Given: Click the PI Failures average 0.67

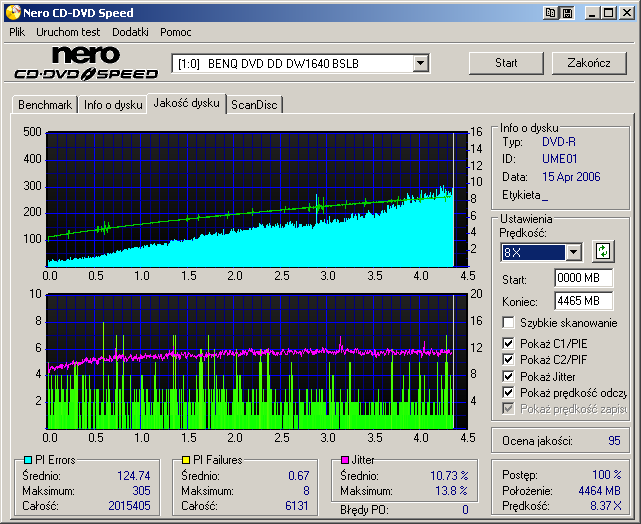Looking at the screenshot, I should point(298,476).
